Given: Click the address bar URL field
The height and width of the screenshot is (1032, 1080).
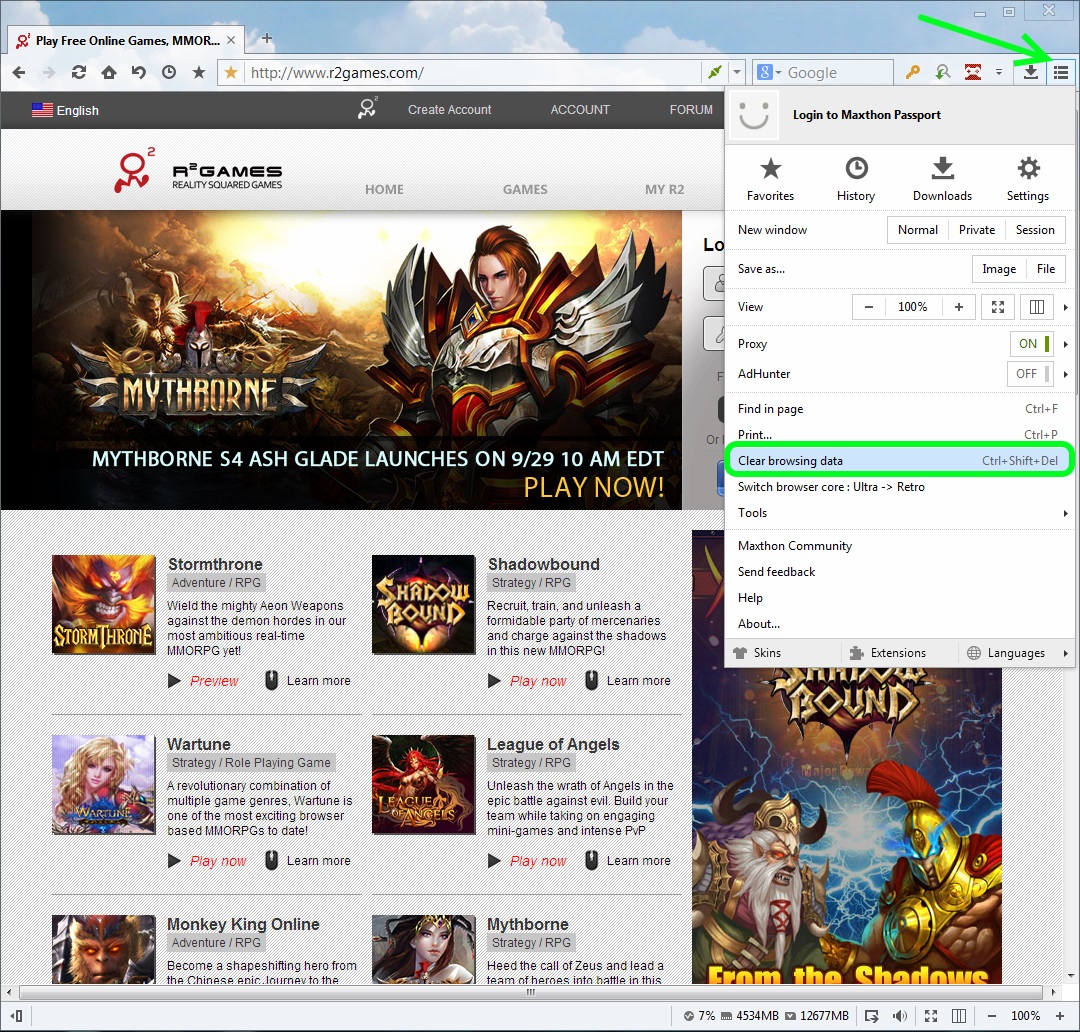Looking at the screenshot, I should click(x=470, y=72).
